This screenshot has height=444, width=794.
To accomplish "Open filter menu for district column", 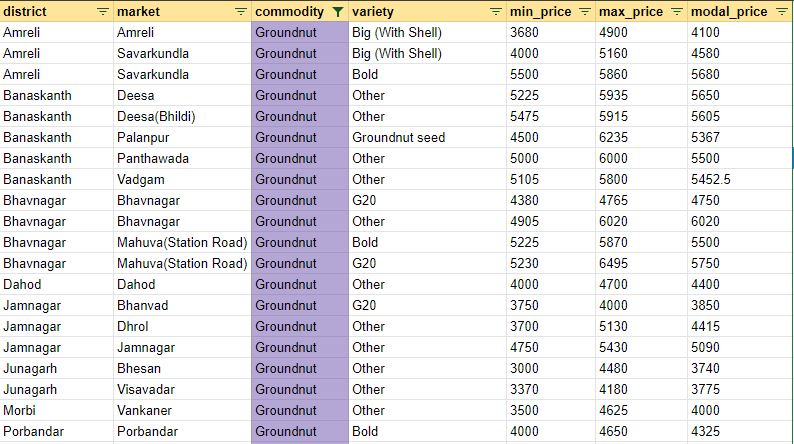I will tap(103, 11).
